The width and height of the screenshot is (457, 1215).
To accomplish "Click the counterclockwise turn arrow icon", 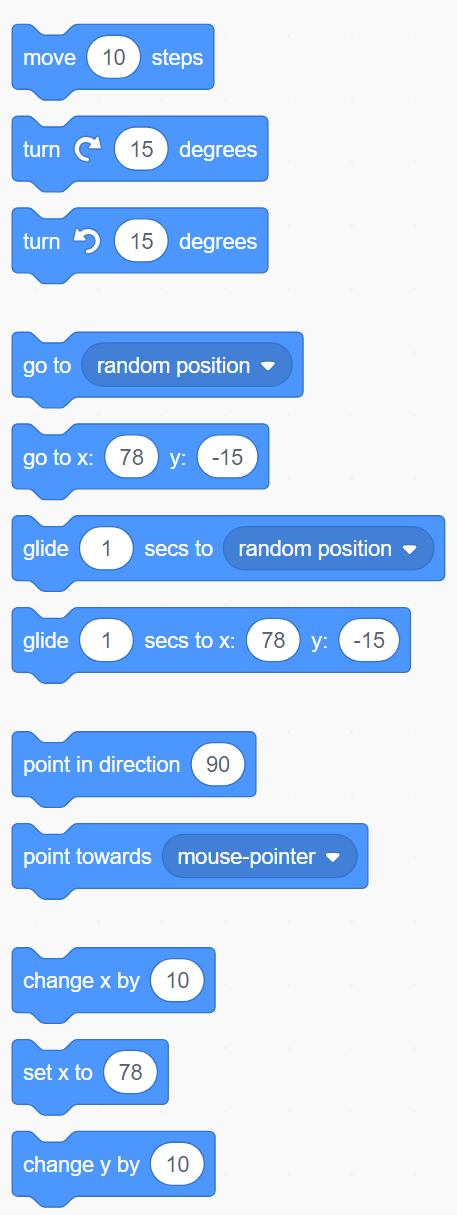I will click(87, 242).
